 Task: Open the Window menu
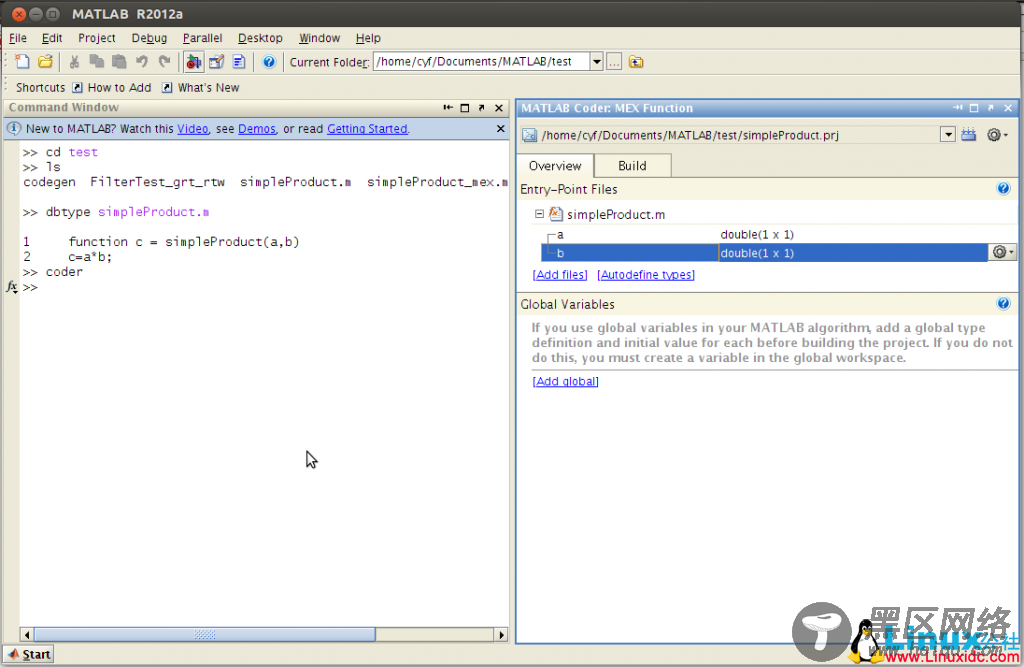point(319,38)
